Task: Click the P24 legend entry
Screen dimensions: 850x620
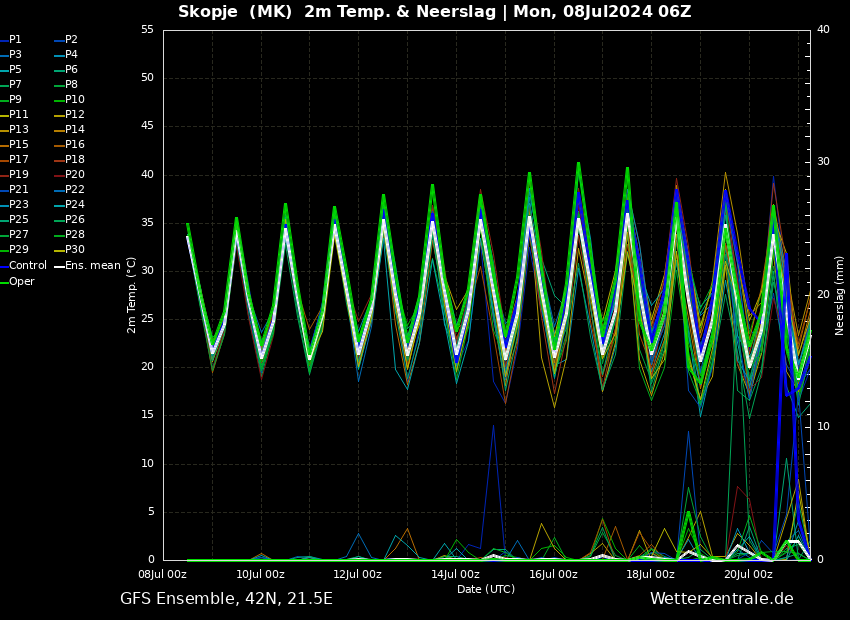Action: pos(74,205)
